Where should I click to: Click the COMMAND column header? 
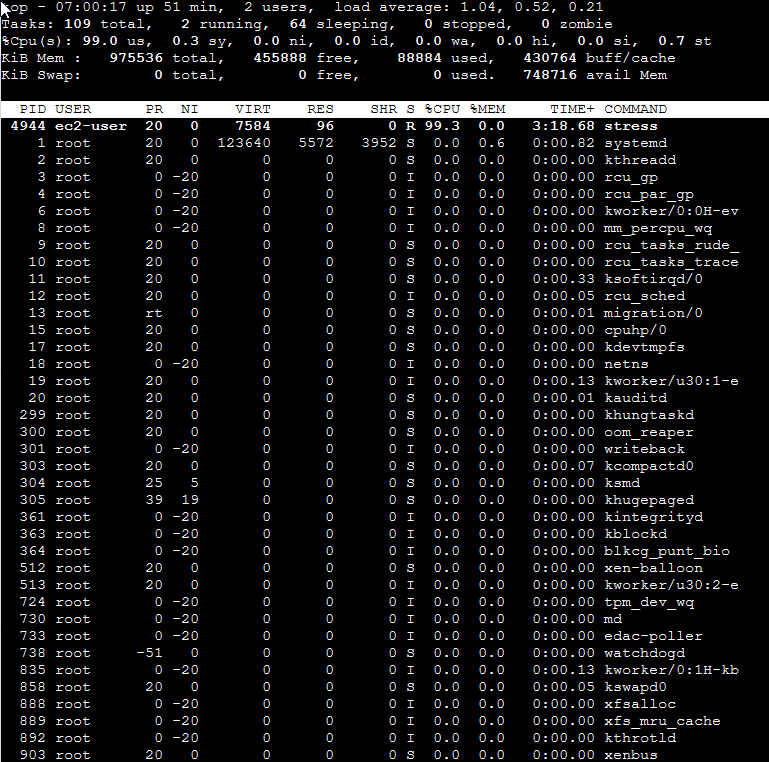tap(636, 109)
